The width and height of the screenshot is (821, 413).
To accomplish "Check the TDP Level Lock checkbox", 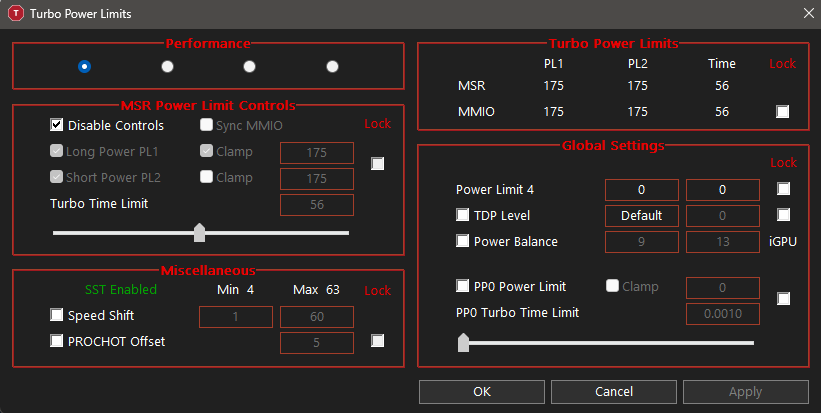I will [784, 215].
